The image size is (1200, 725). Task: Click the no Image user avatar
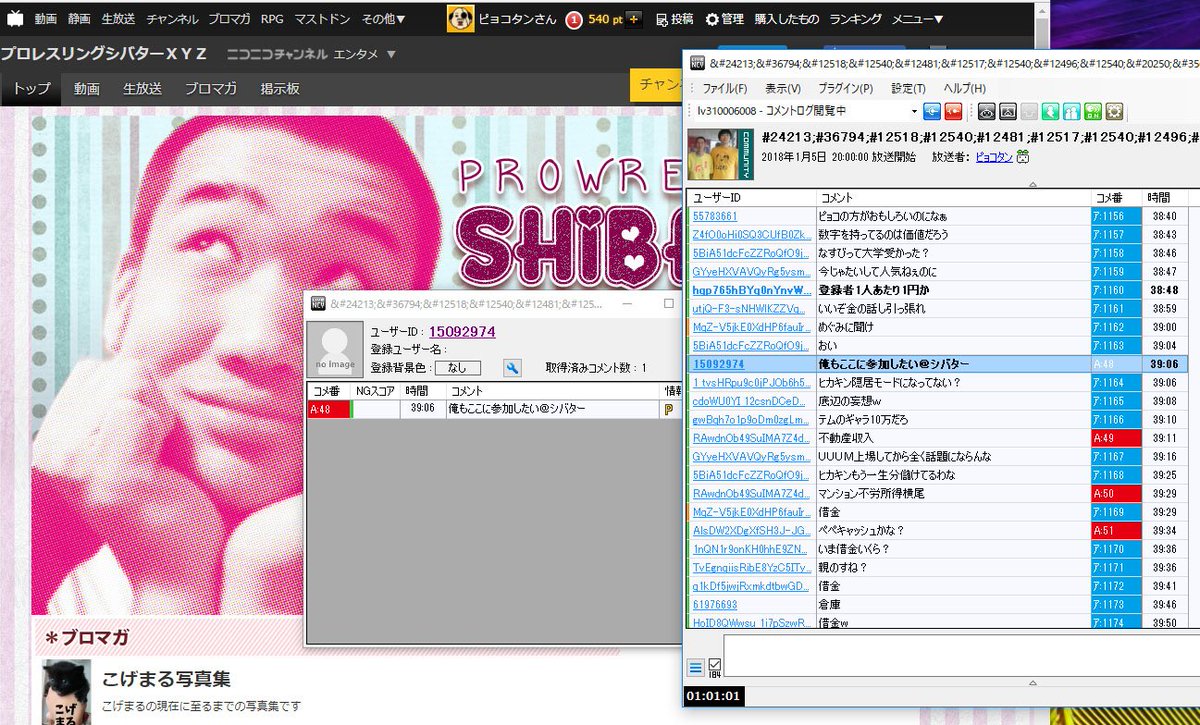click(334, 349)
